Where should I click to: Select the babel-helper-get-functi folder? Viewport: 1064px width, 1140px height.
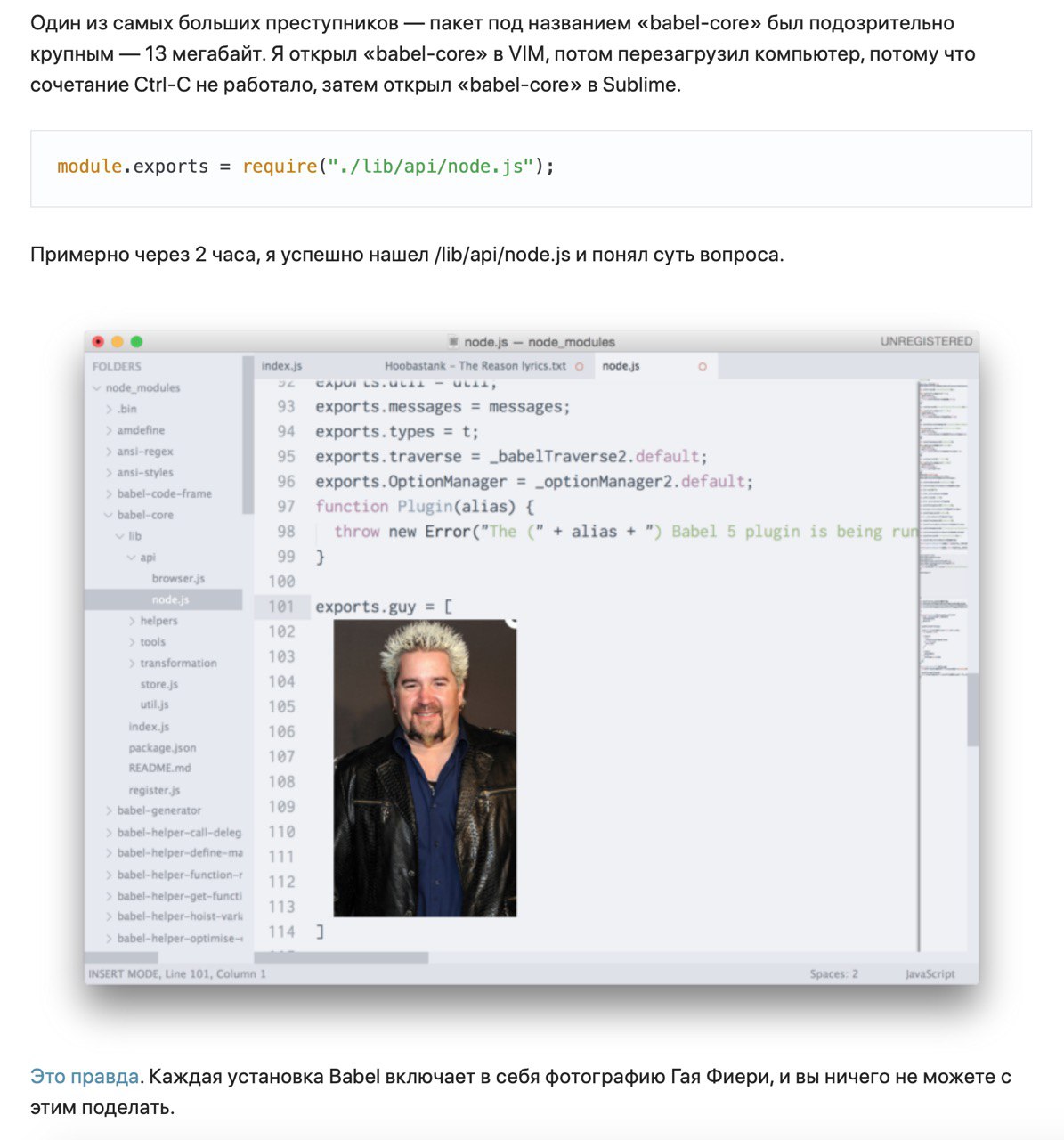click(x=179, y=896)
